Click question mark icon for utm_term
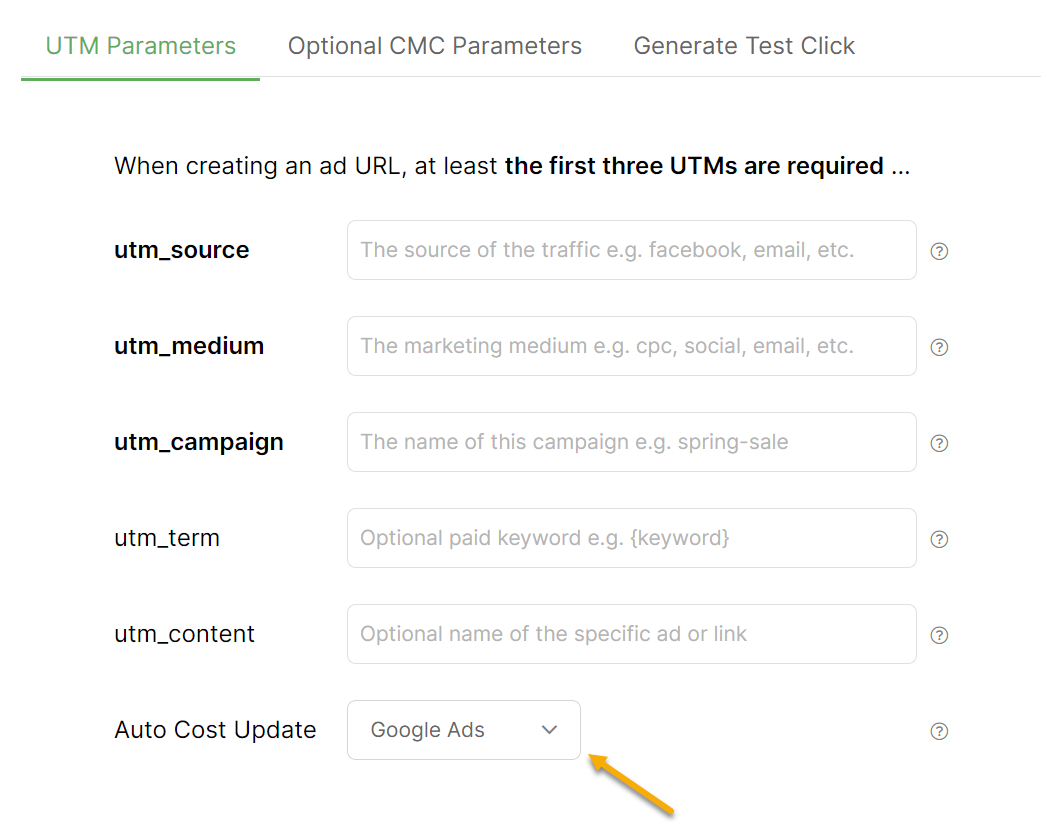1052x826 pixels. click(x=939, y=539)
